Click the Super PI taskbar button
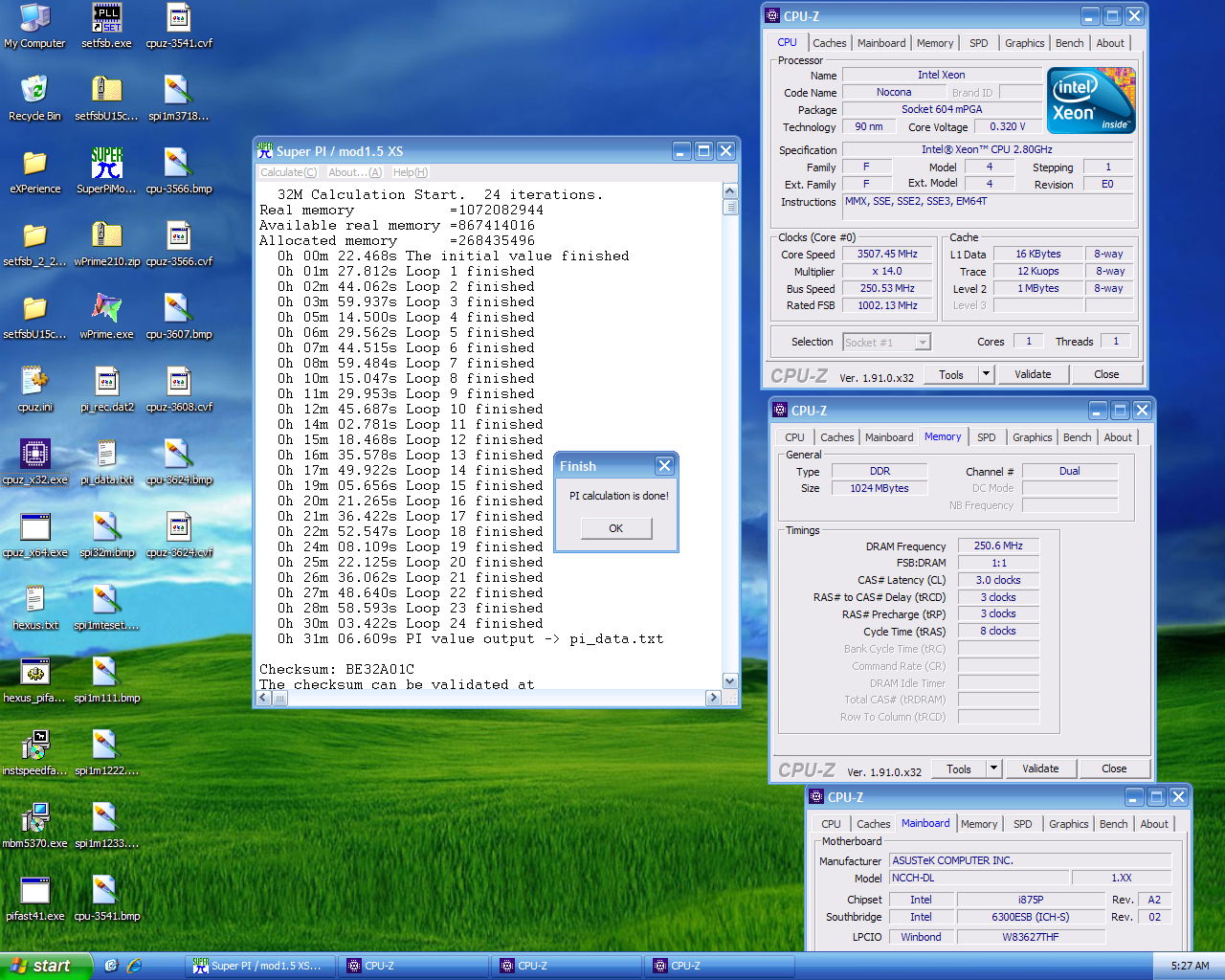 click(258, 966)
